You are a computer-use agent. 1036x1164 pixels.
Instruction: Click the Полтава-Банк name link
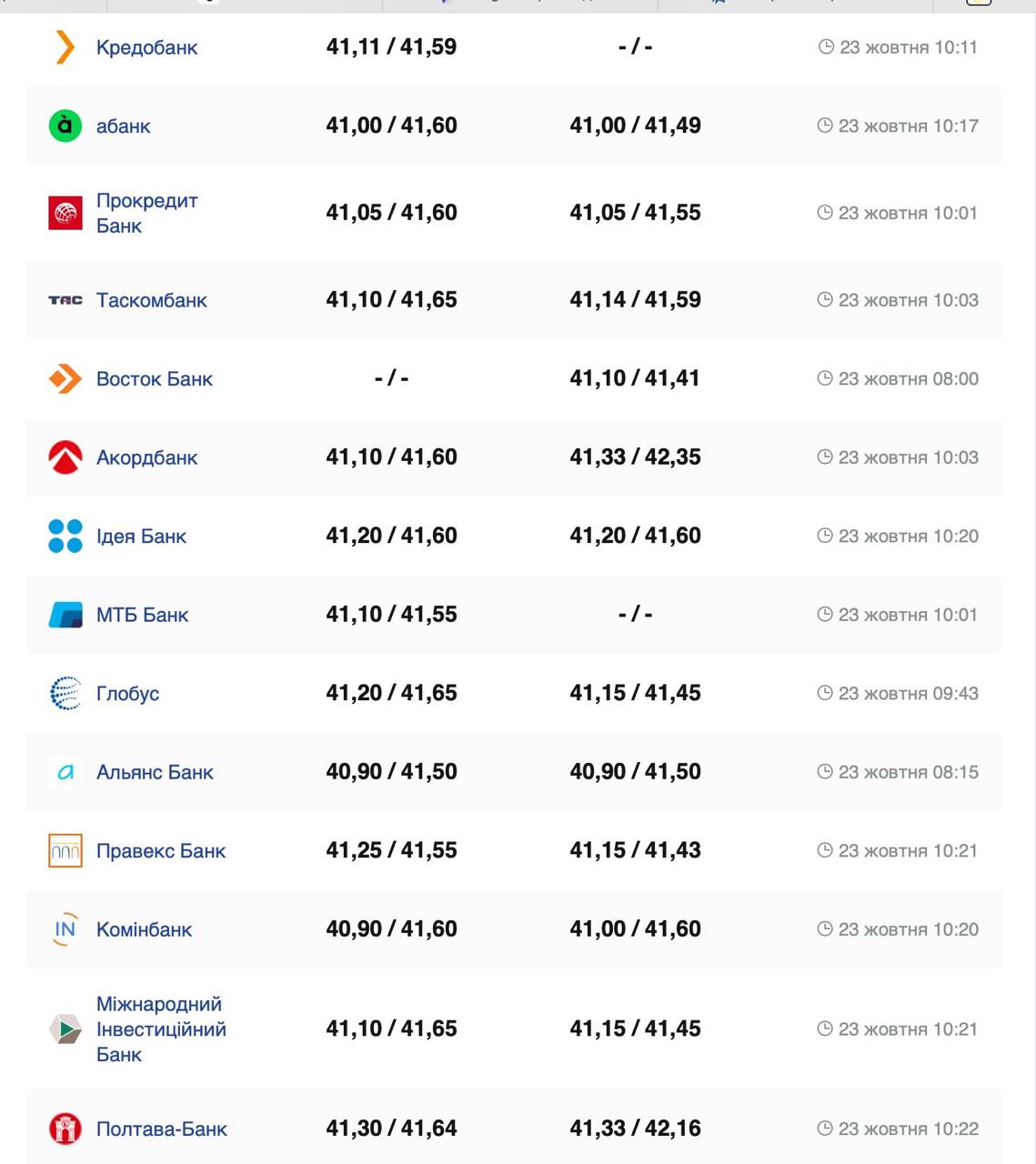click(x=161, y=1129)
